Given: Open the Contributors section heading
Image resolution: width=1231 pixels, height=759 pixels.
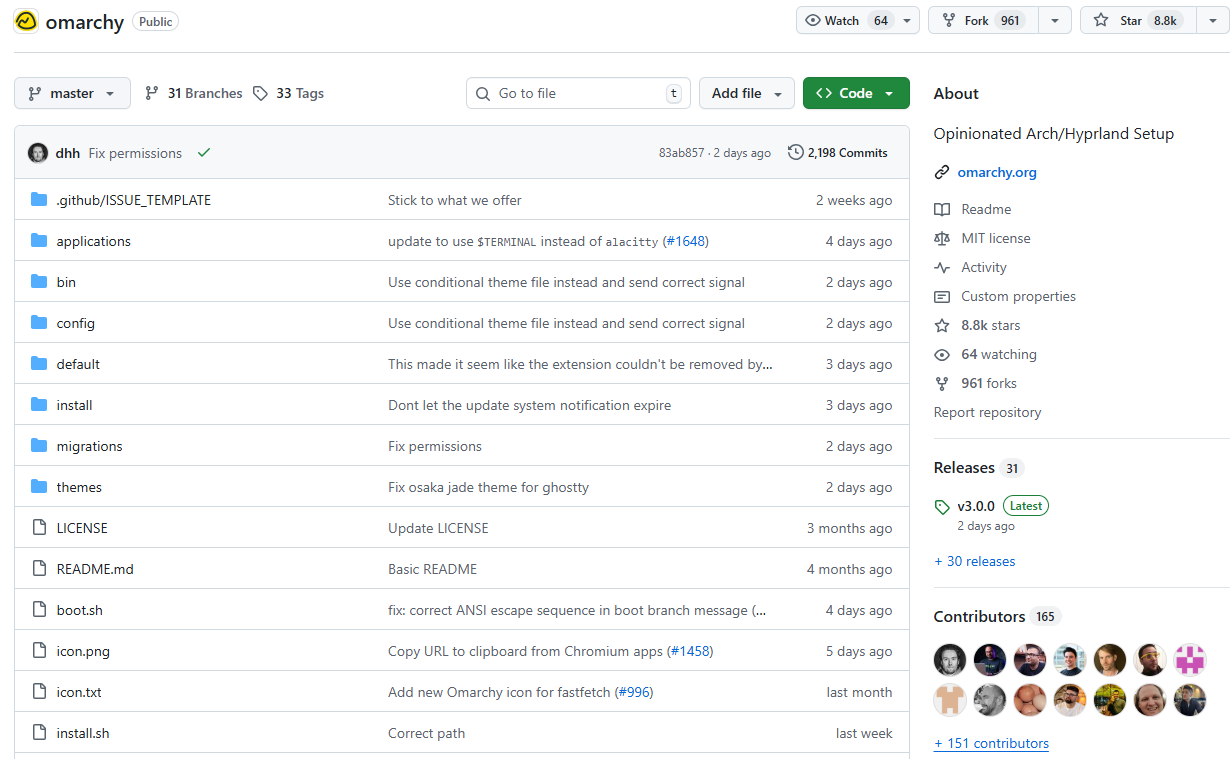Looking at the screenshot, I should 979,616.
